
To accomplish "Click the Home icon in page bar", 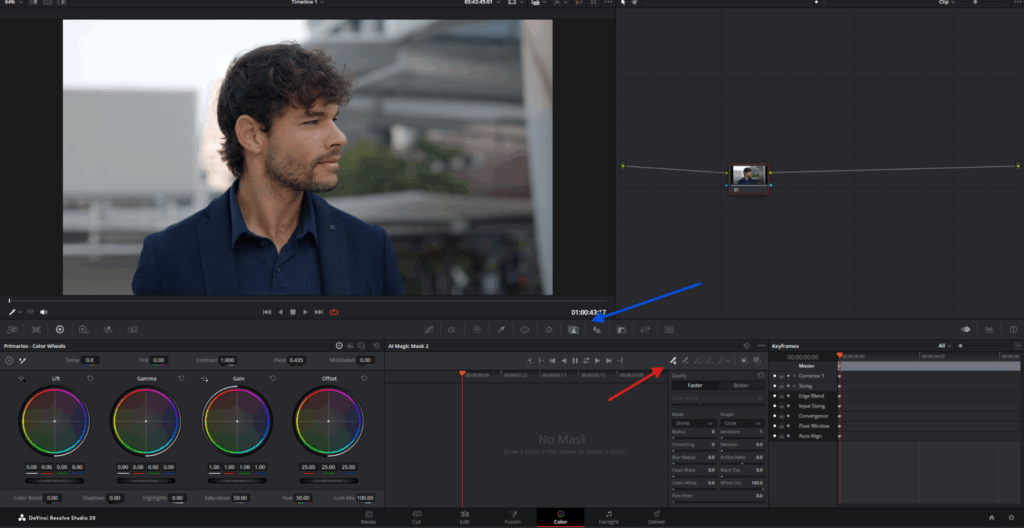I will (991, 518).
